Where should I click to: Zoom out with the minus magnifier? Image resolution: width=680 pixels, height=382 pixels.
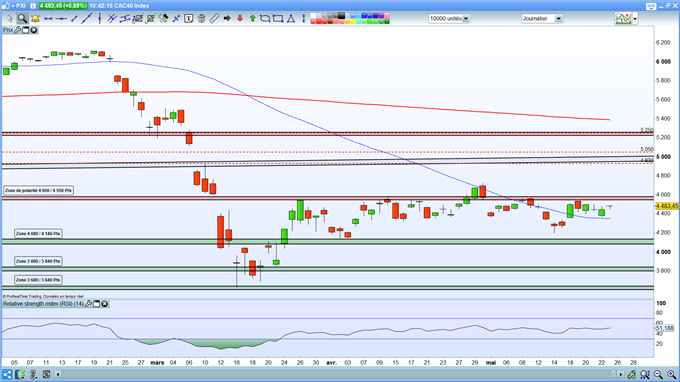(658, 374)
